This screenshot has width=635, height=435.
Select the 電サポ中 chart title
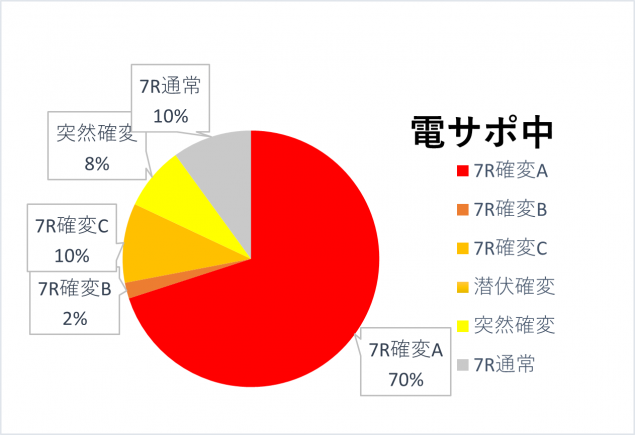(x=482, y=132)
